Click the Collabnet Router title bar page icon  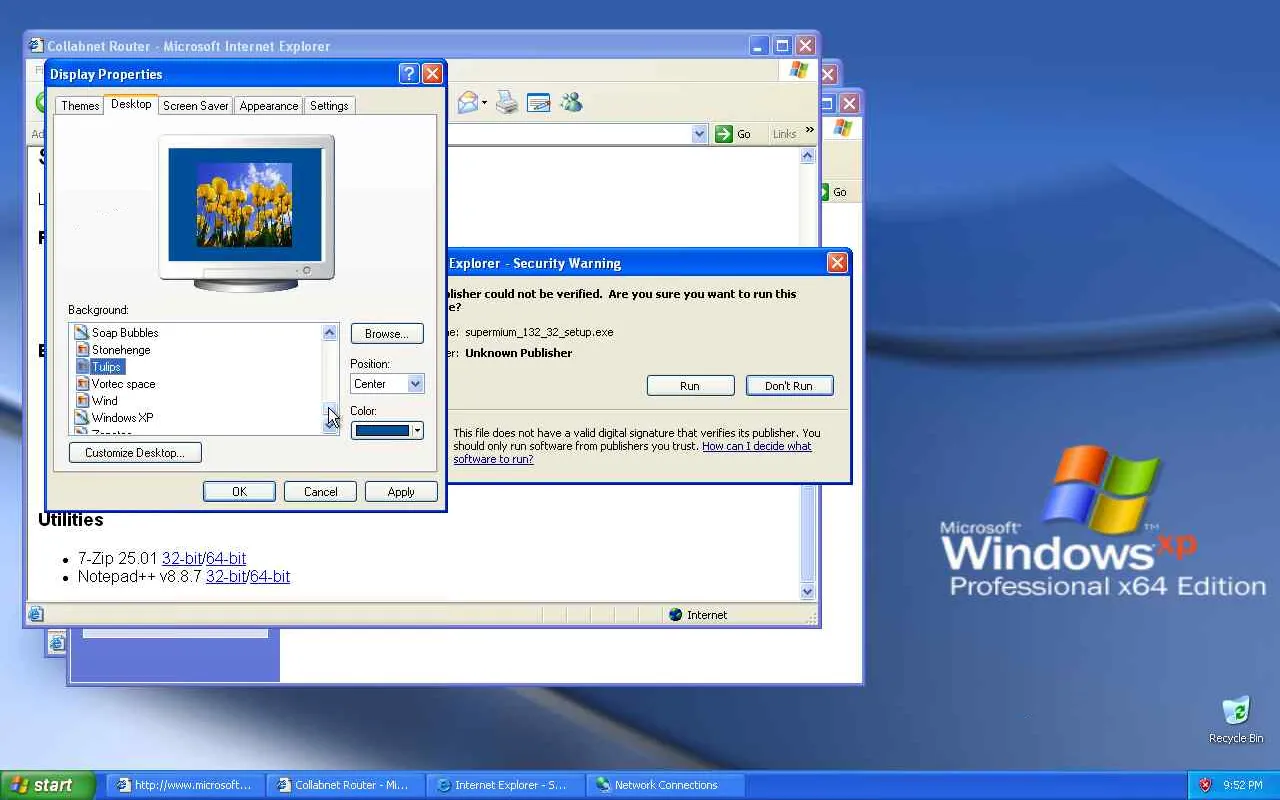[36, 45]
